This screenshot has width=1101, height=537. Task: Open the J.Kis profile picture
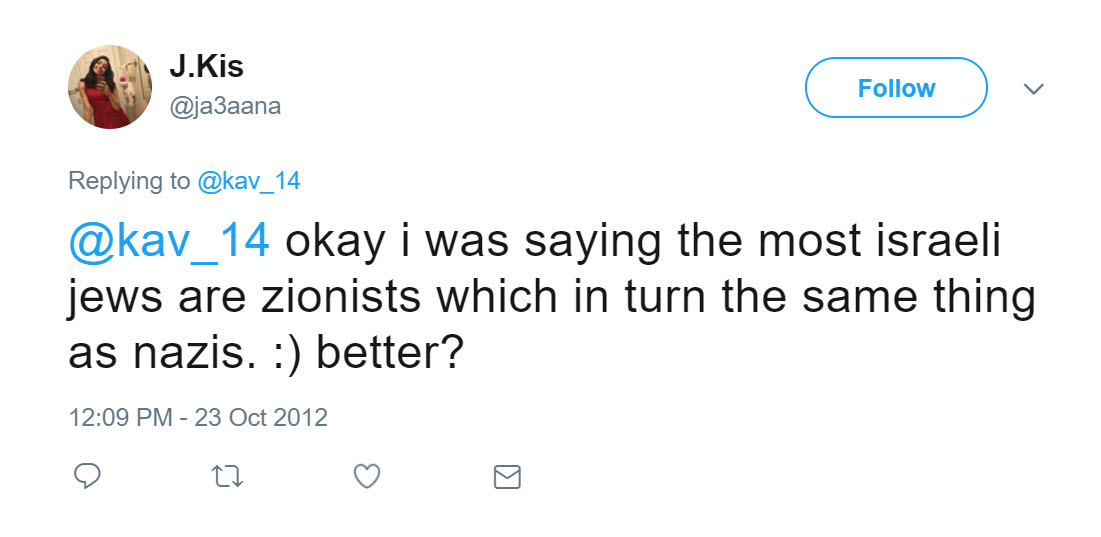tap(110, 87)
